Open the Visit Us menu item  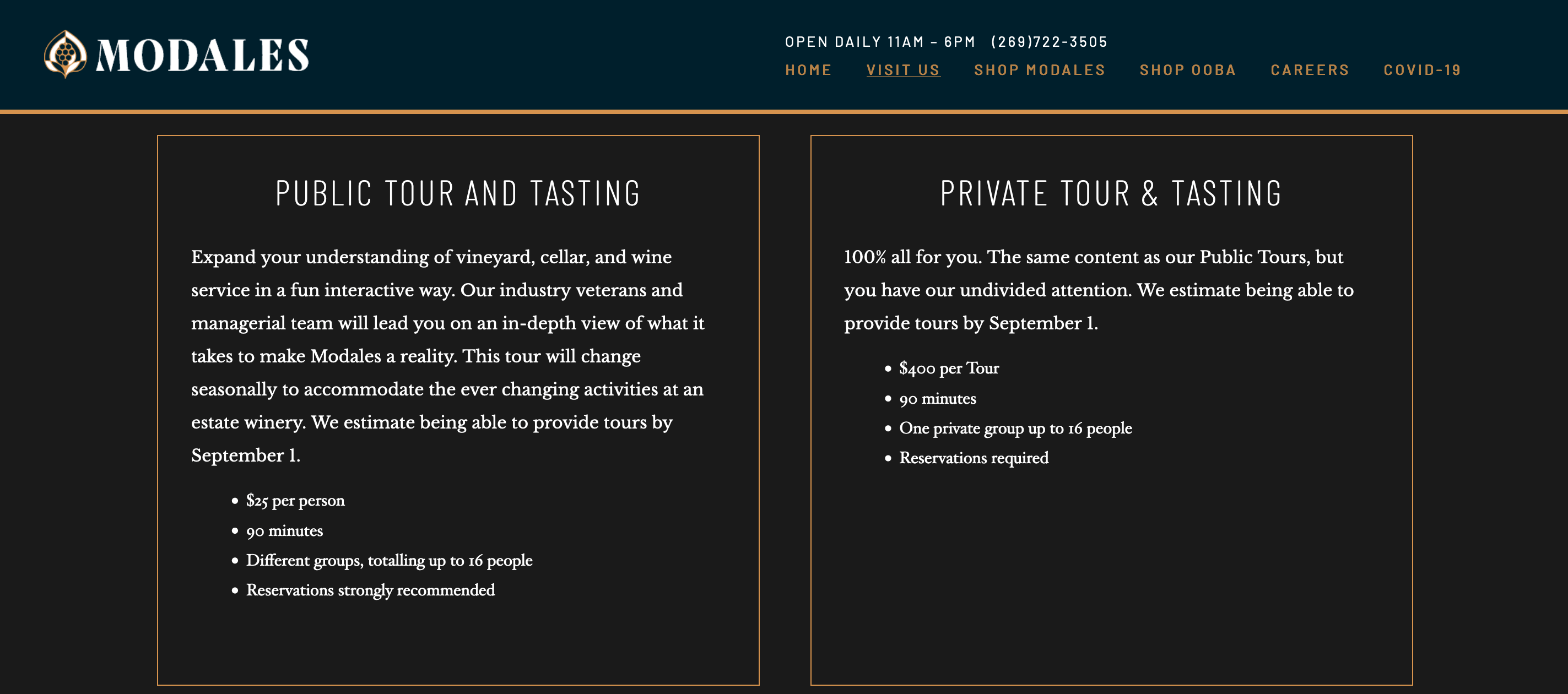pyautogui.click(x=904, y=70)
